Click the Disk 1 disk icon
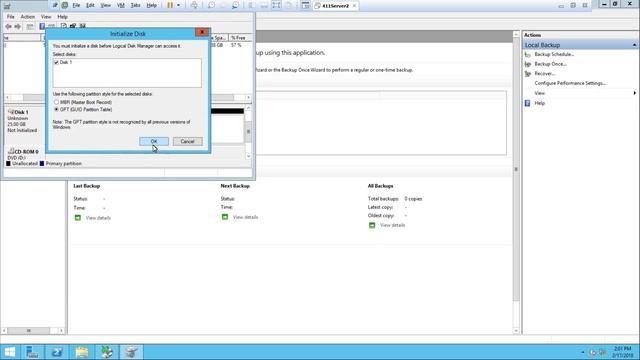Viewport: 640px width, 360px height. pos(11,111)
